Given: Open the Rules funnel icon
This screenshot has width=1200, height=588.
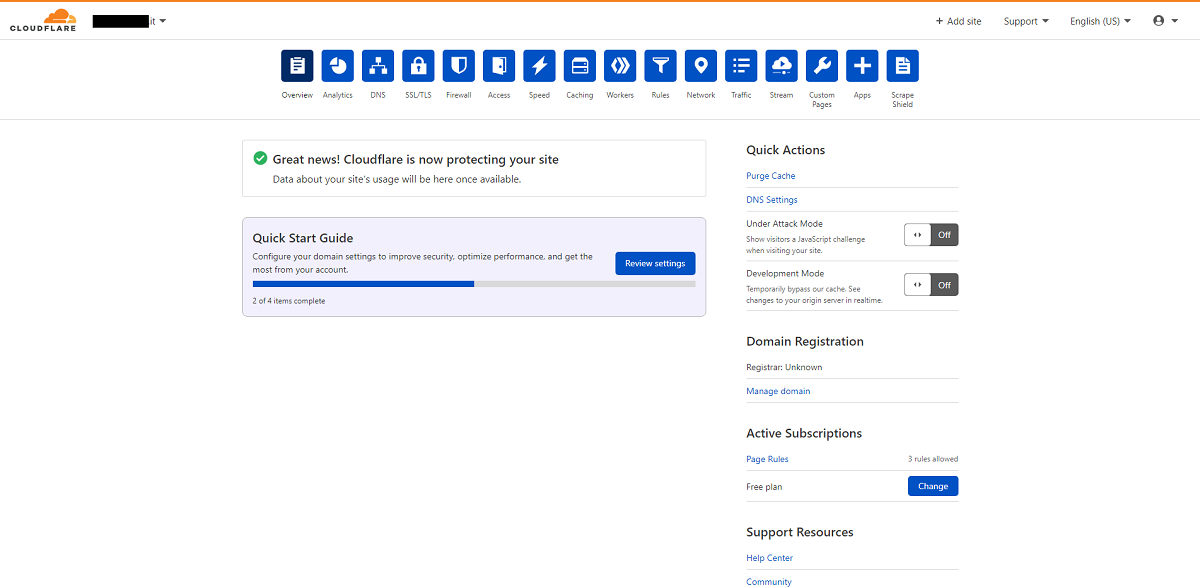Looking at the screenshot, I should (660, 66).
